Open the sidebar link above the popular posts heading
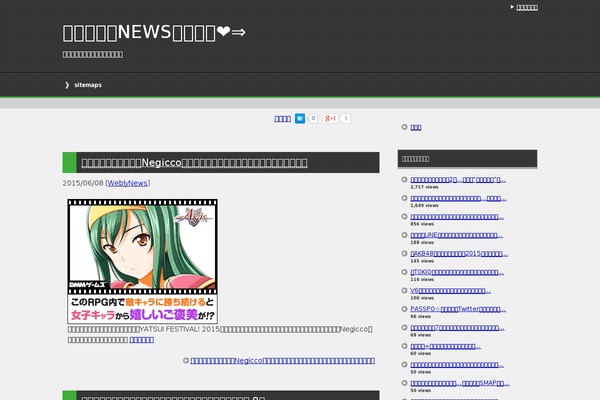 (x=416, y=127)
